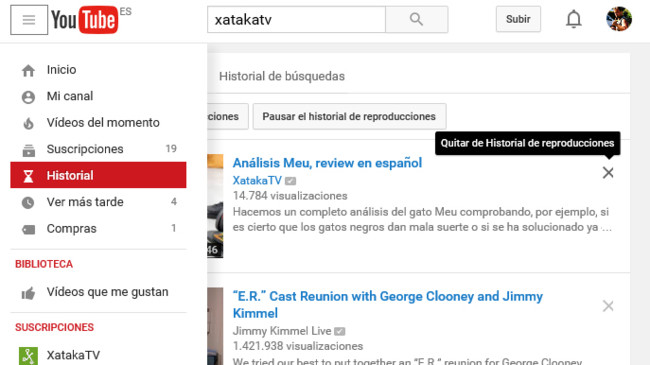Remove E.R. Cast Reunion video from history
Viewport: 650px width, 365px height.
(608, 306)
